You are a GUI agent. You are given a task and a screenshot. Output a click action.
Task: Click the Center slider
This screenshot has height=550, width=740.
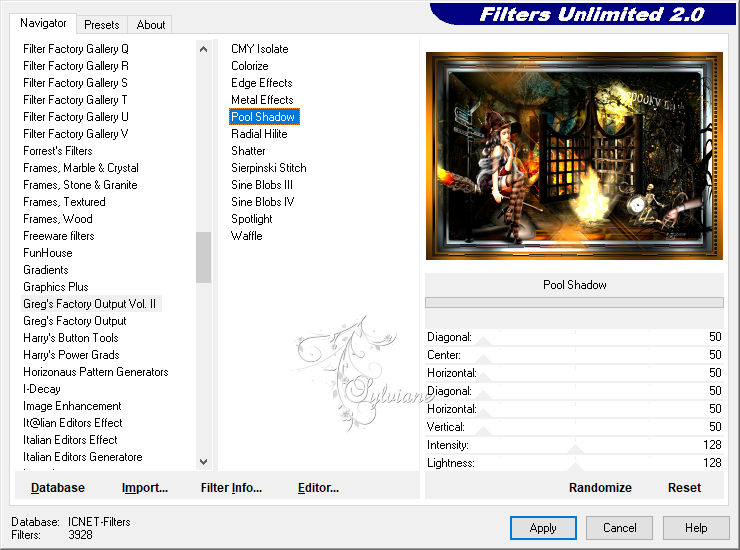tap(574, 355)
